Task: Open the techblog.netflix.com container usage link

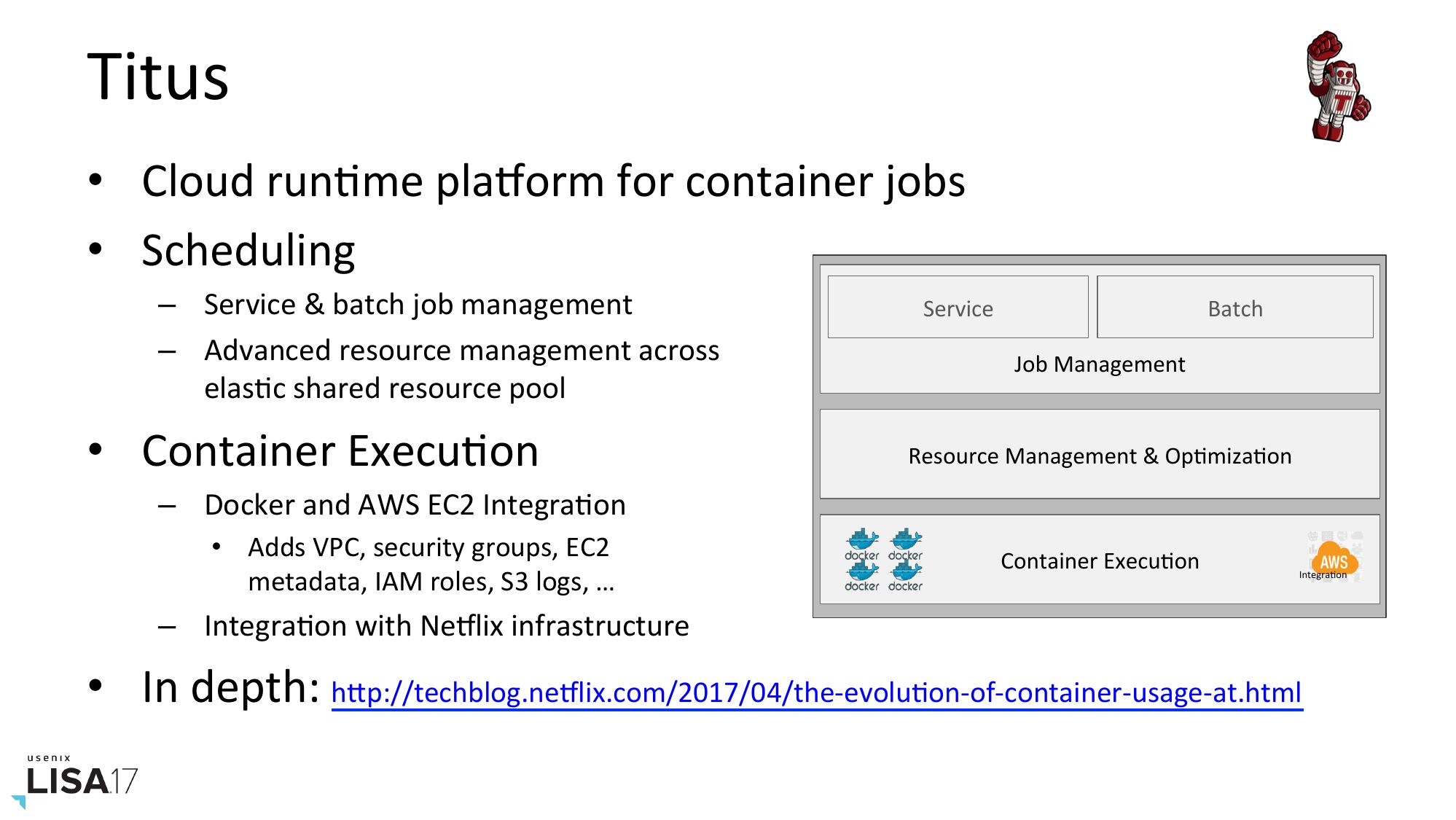Action: coord(816,692)
